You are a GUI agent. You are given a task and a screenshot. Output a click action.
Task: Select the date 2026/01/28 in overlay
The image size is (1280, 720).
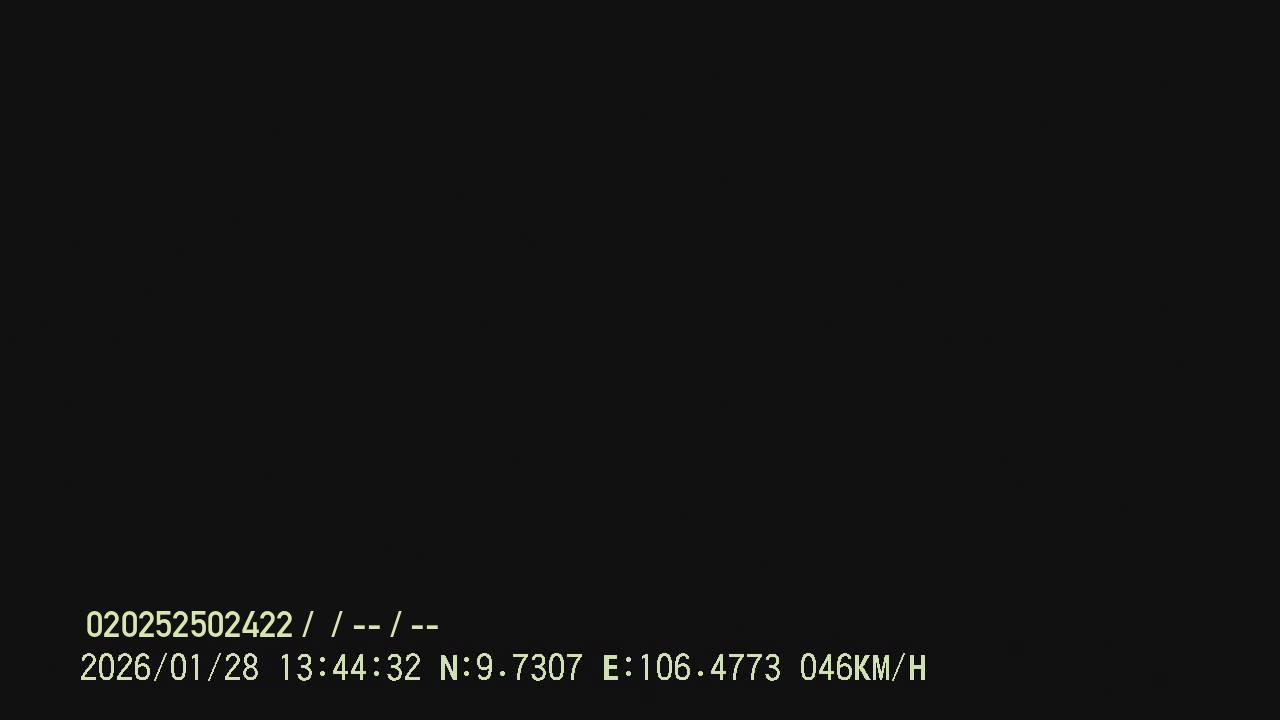tap(169, 668)
